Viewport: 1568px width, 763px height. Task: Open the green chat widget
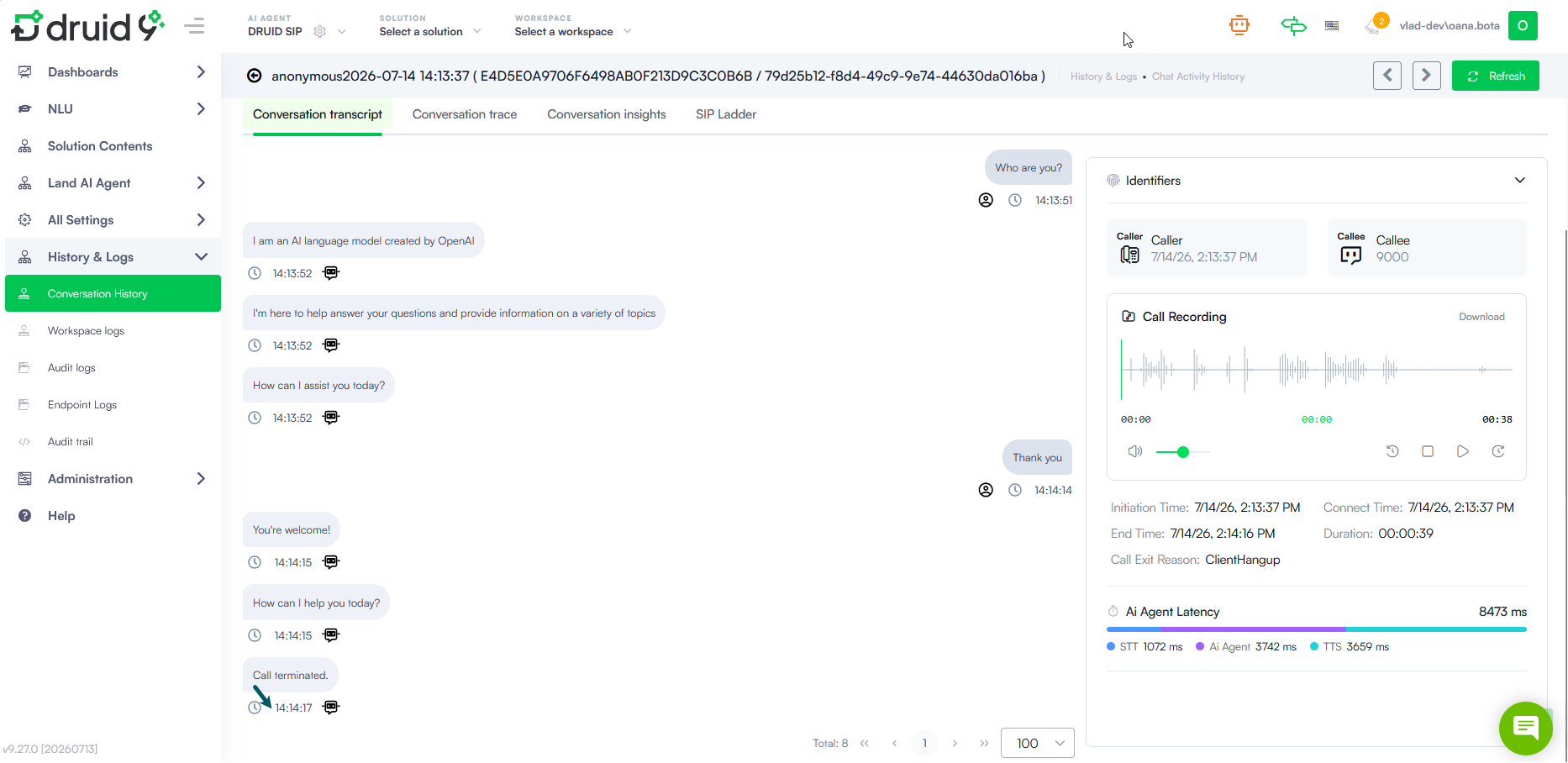(1525, 728)
